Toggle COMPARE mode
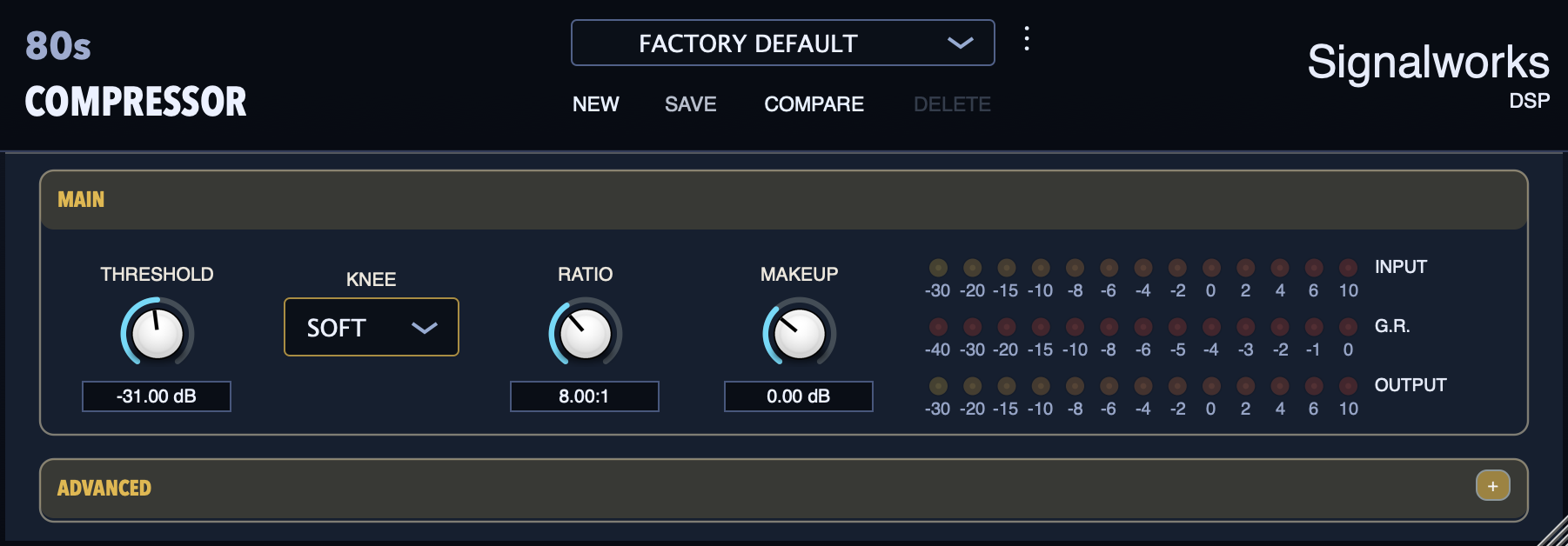The height and width of the screenshot is (546, 1568). pyautogui.click(x=814, y=104)
